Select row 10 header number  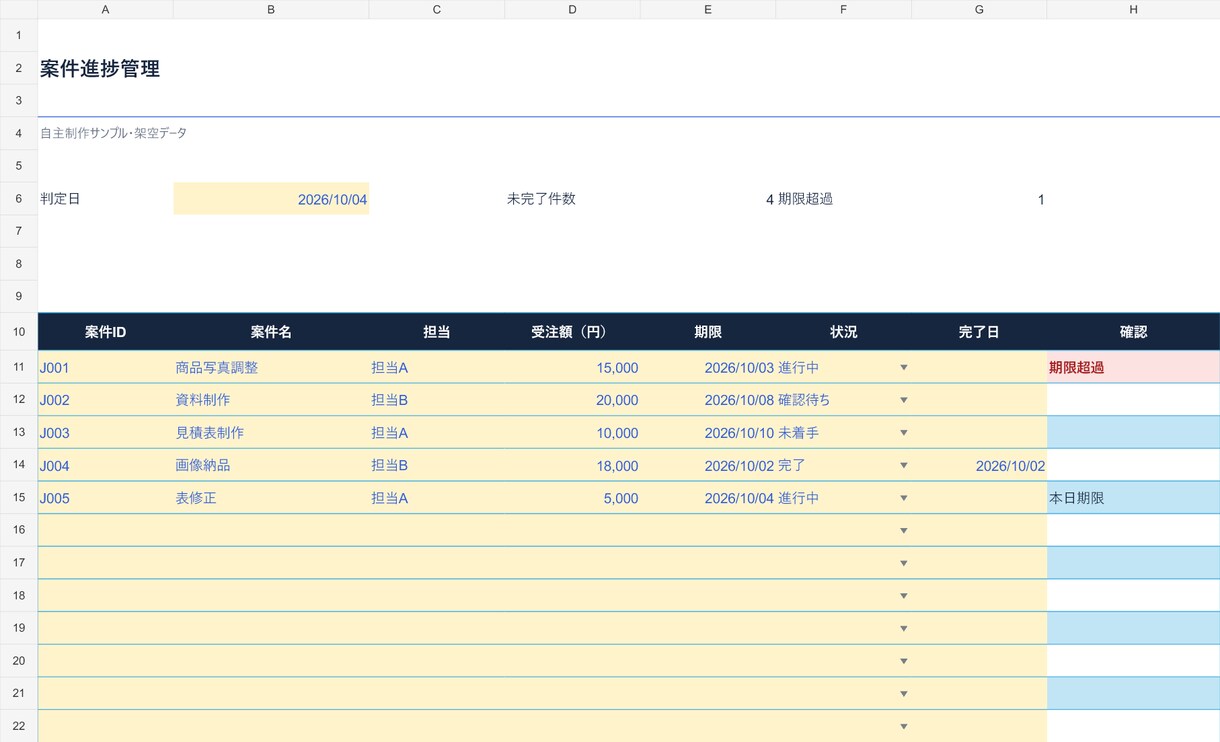[x=19, y=332]
